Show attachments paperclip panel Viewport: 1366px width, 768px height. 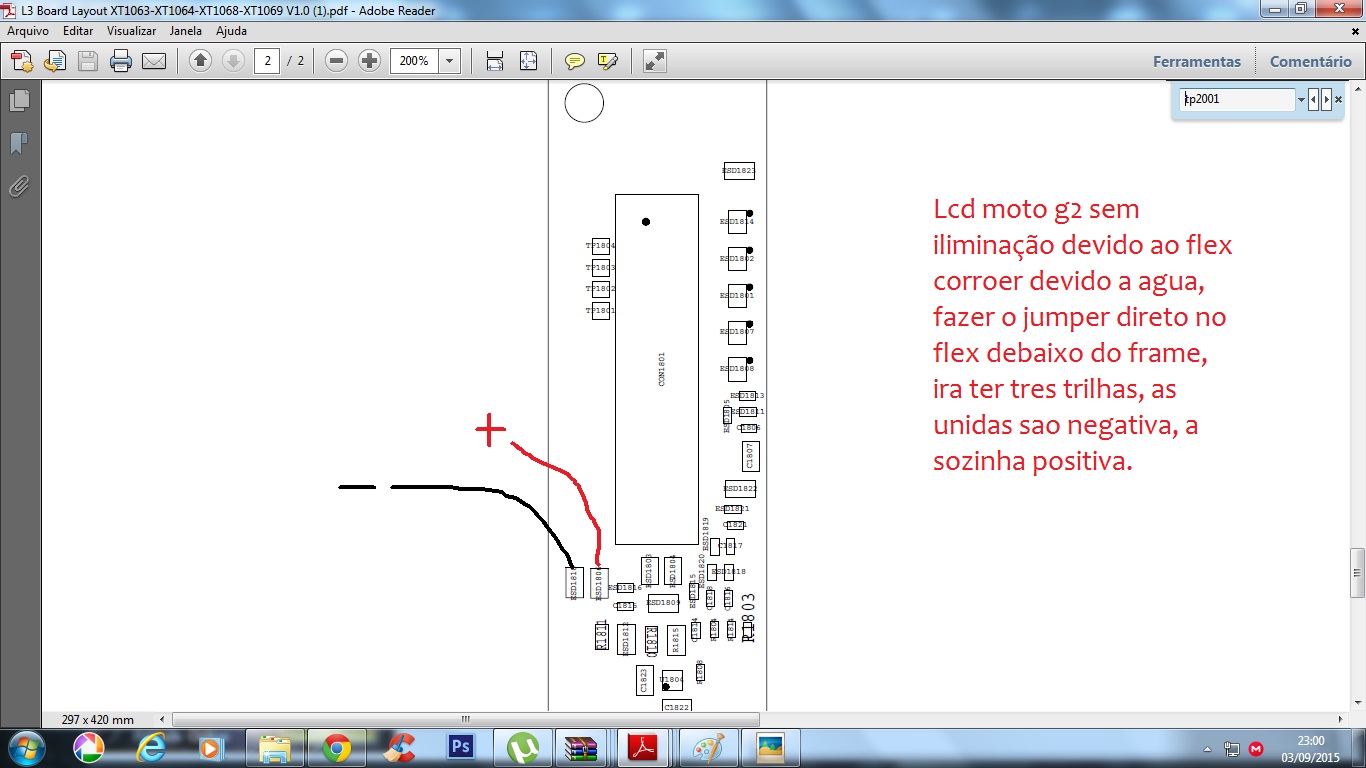coord(19,186)
